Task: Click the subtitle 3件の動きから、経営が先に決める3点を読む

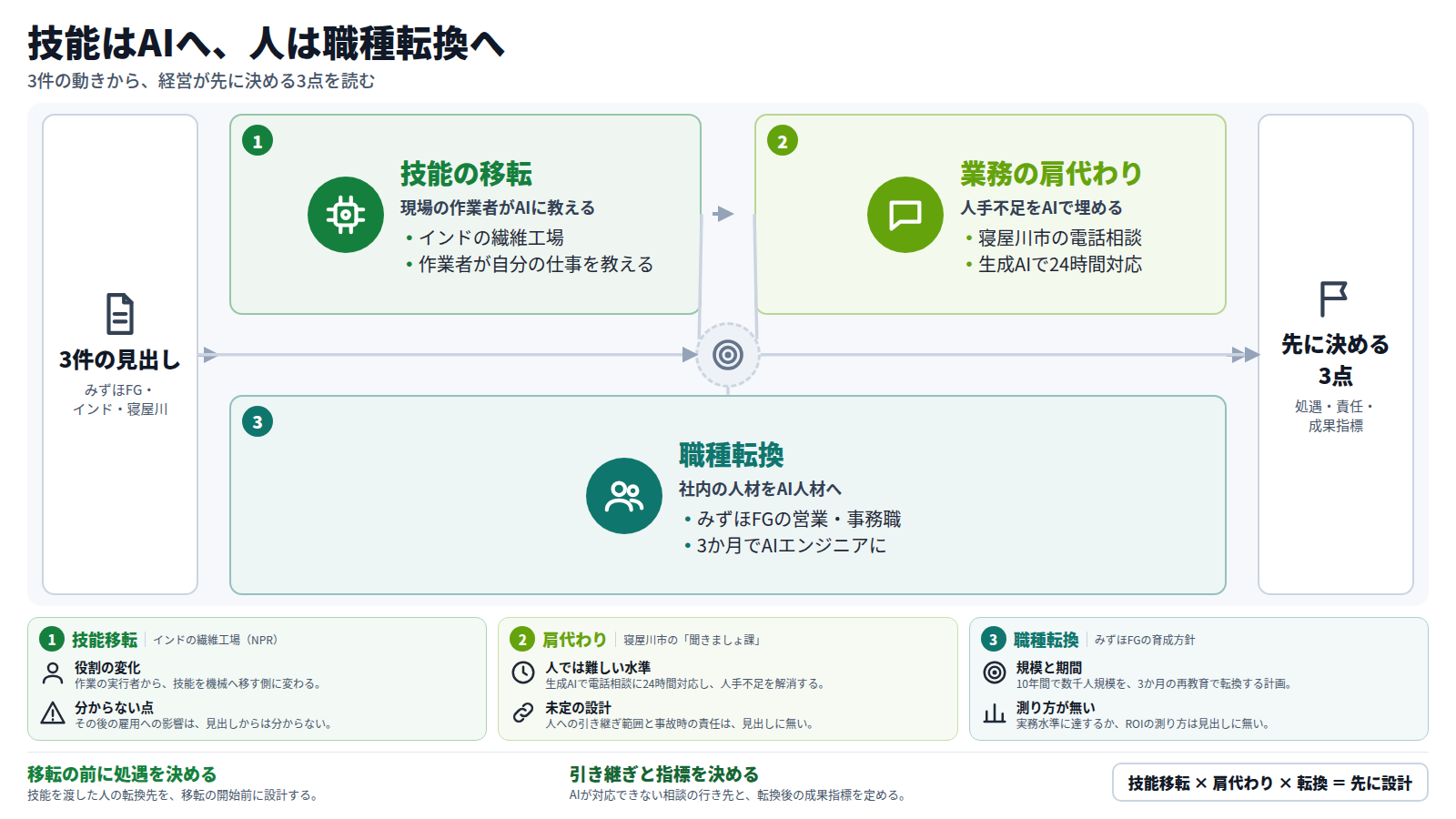Action: pos(201,81)
